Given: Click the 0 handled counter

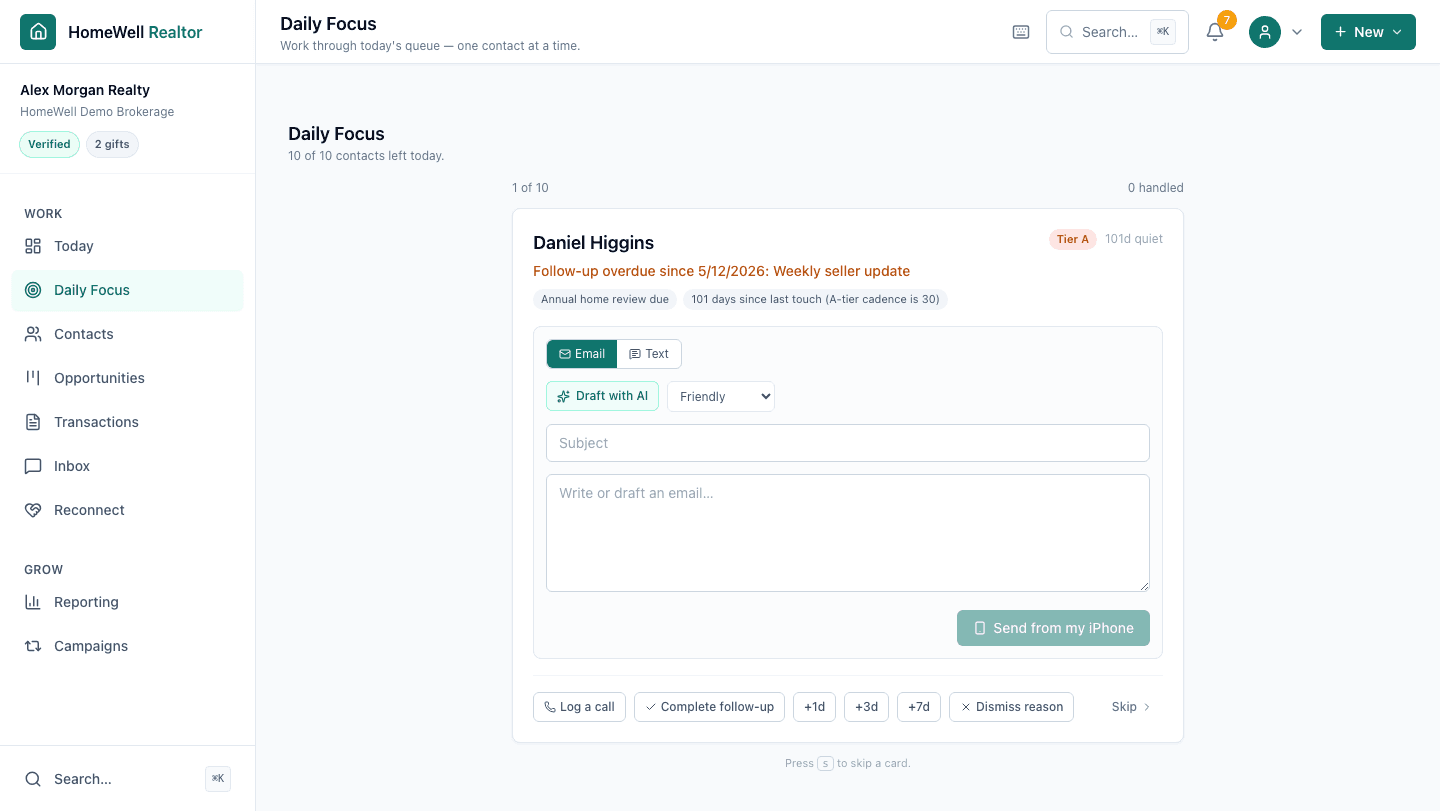Looking at the screenshot, I should pyautogui.click(x=1155, y=188).
